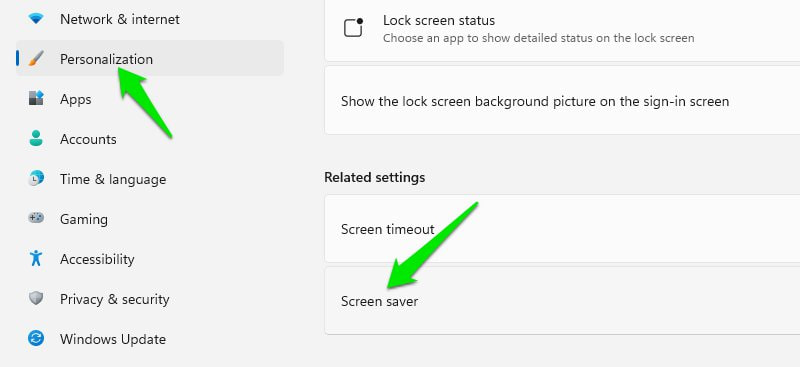Click the Windows Update sync icon
800x367 pixels.
36,338
